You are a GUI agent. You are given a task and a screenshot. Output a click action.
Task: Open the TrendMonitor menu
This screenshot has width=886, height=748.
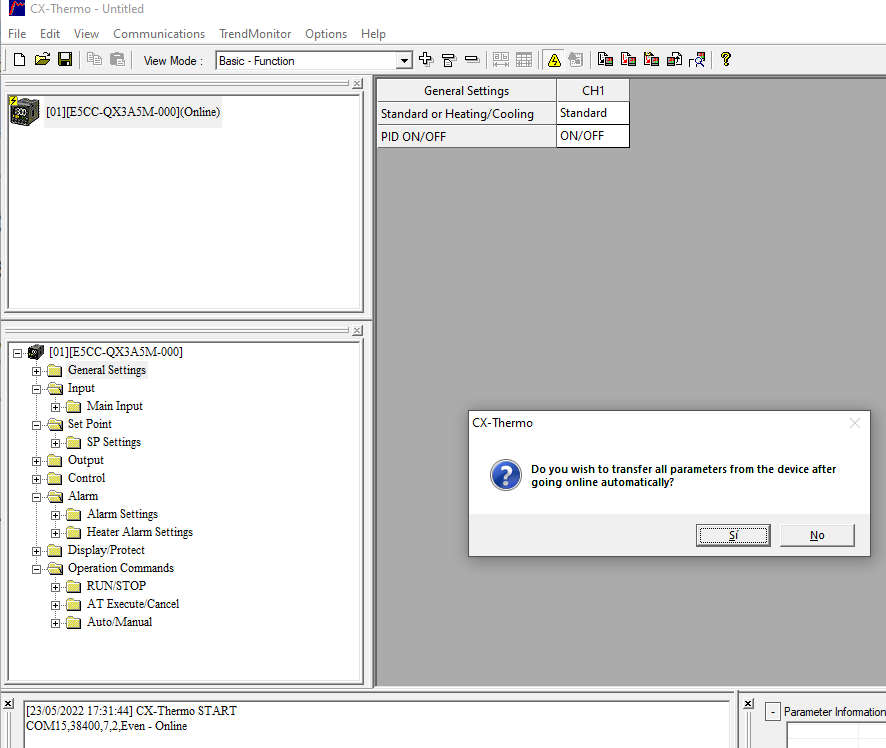(x=255, y=34)
